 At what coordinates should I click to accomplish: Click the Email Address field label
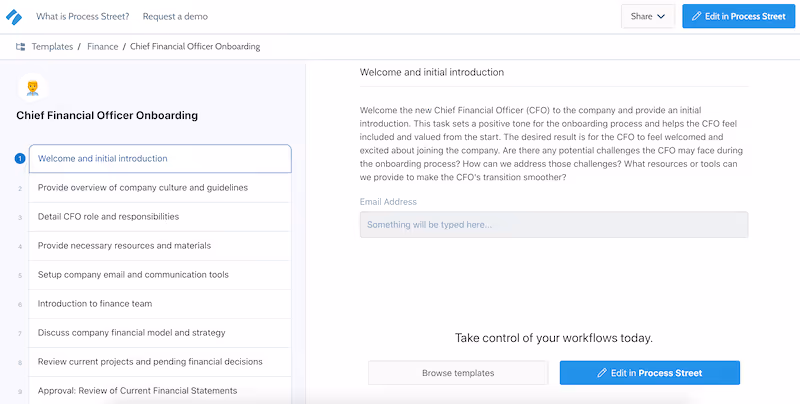388,202
